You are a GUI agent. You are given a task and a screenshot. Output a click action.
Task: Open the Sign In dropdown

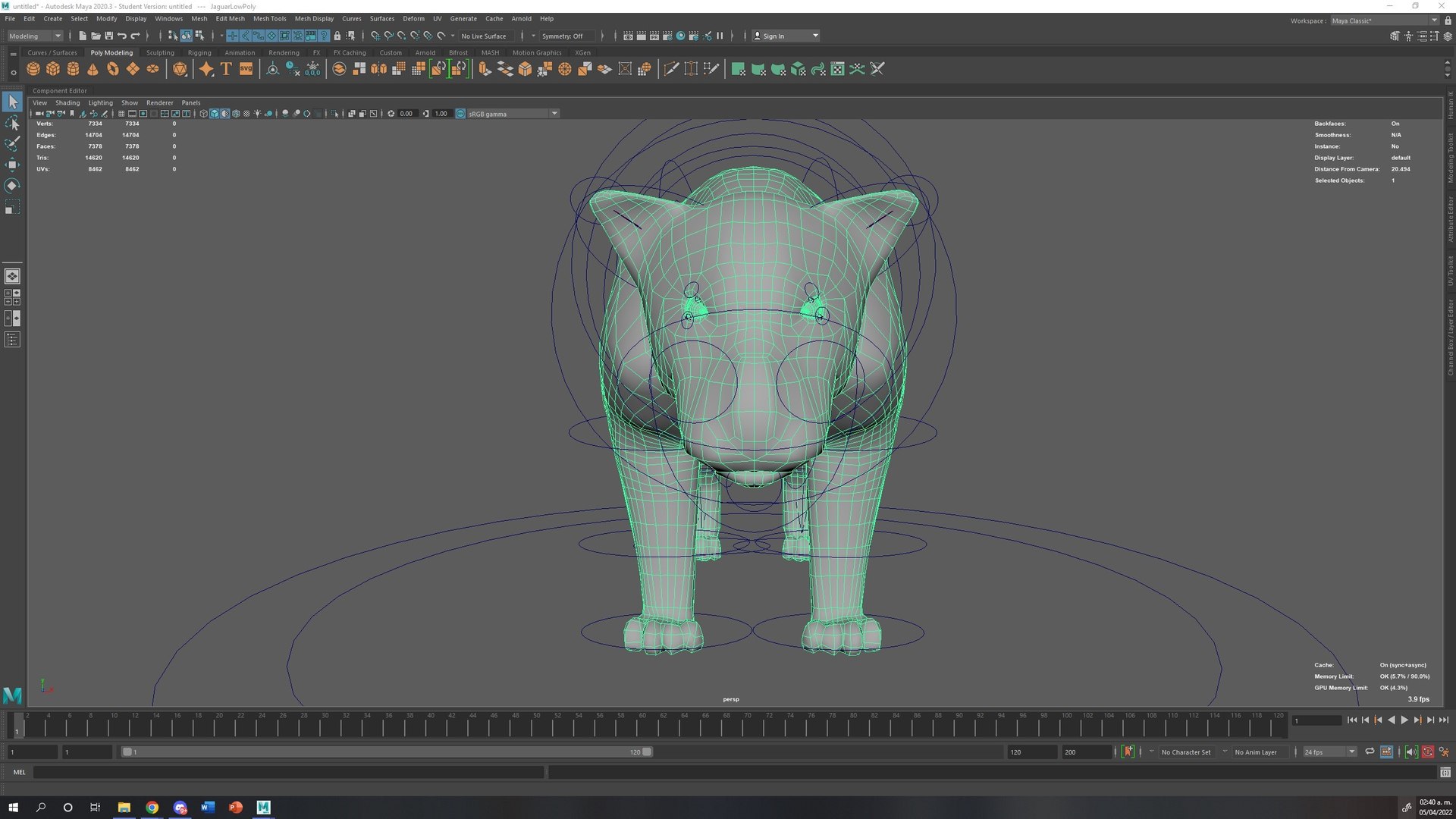(x=785, y=36)
